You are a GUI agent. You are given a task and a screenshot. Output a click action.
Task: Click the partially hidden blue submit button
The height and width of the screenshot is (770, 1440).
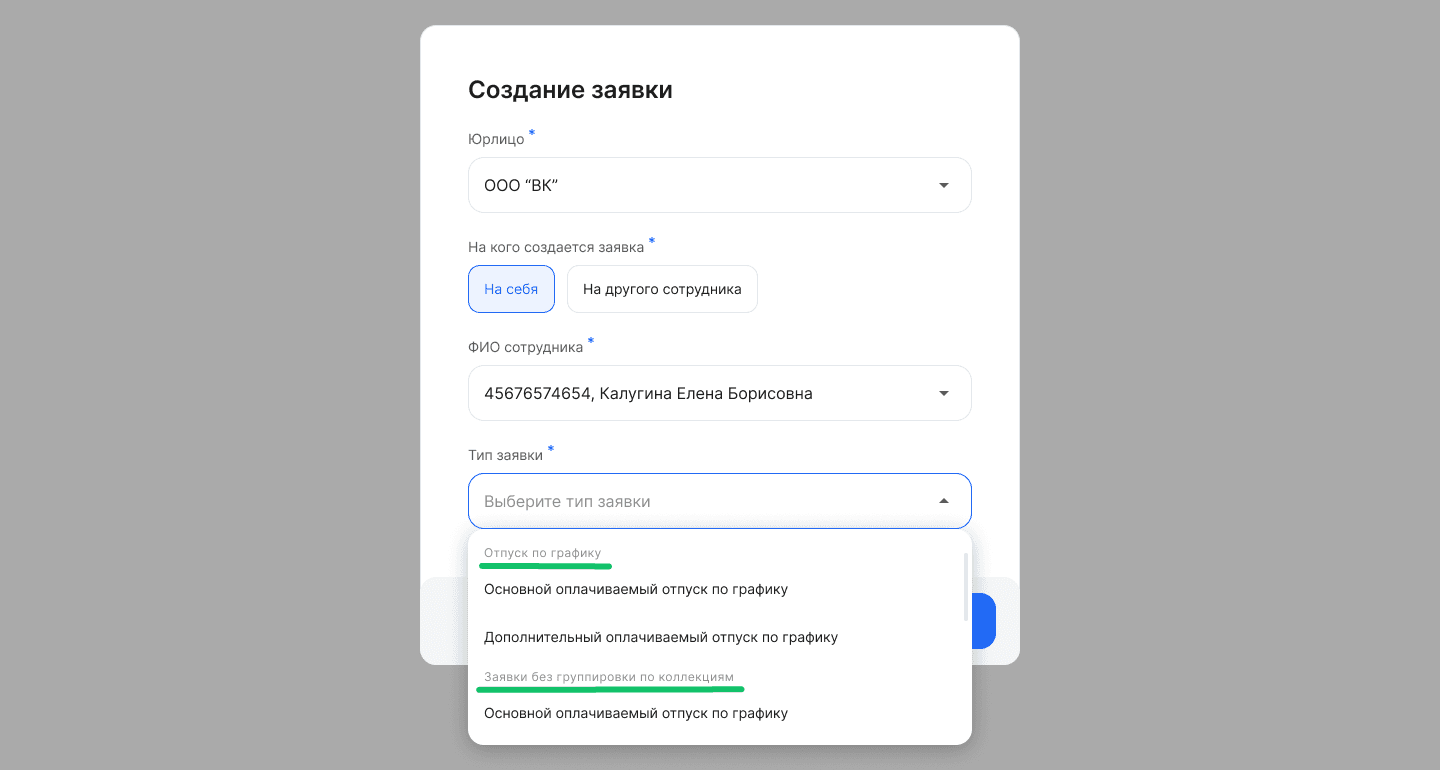984,621
